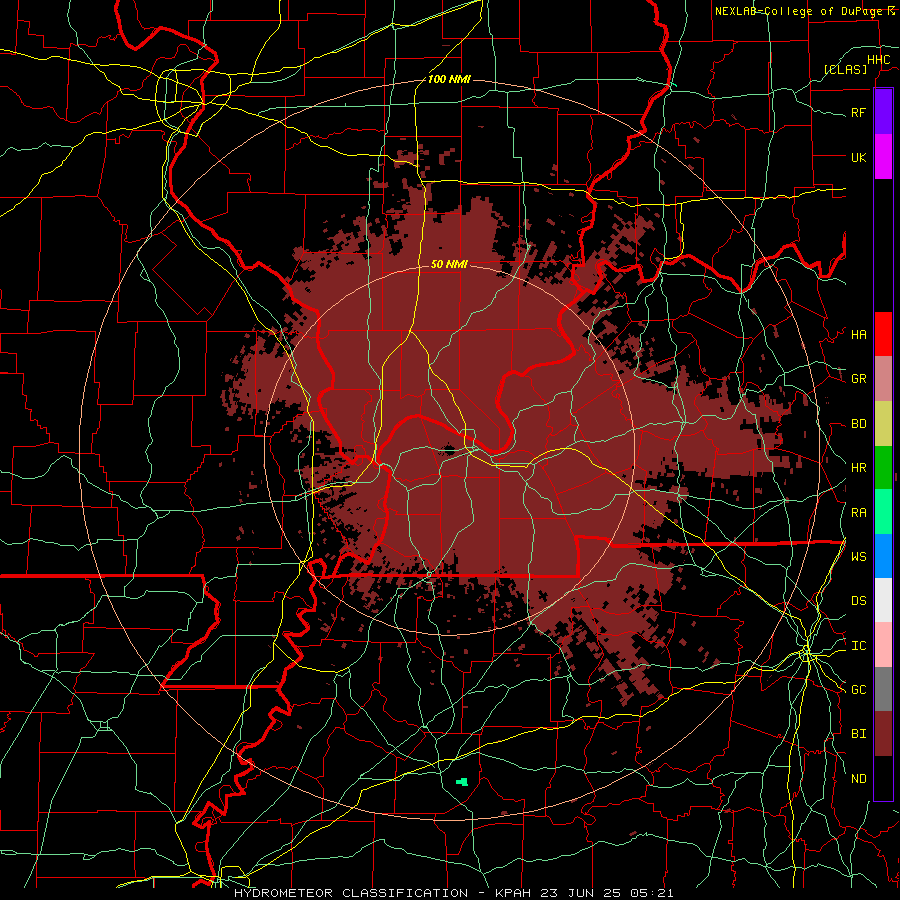Click the UK legend label
Viewport: 900px width, 900px height.
pyautogui.click(x=859, y=157)
